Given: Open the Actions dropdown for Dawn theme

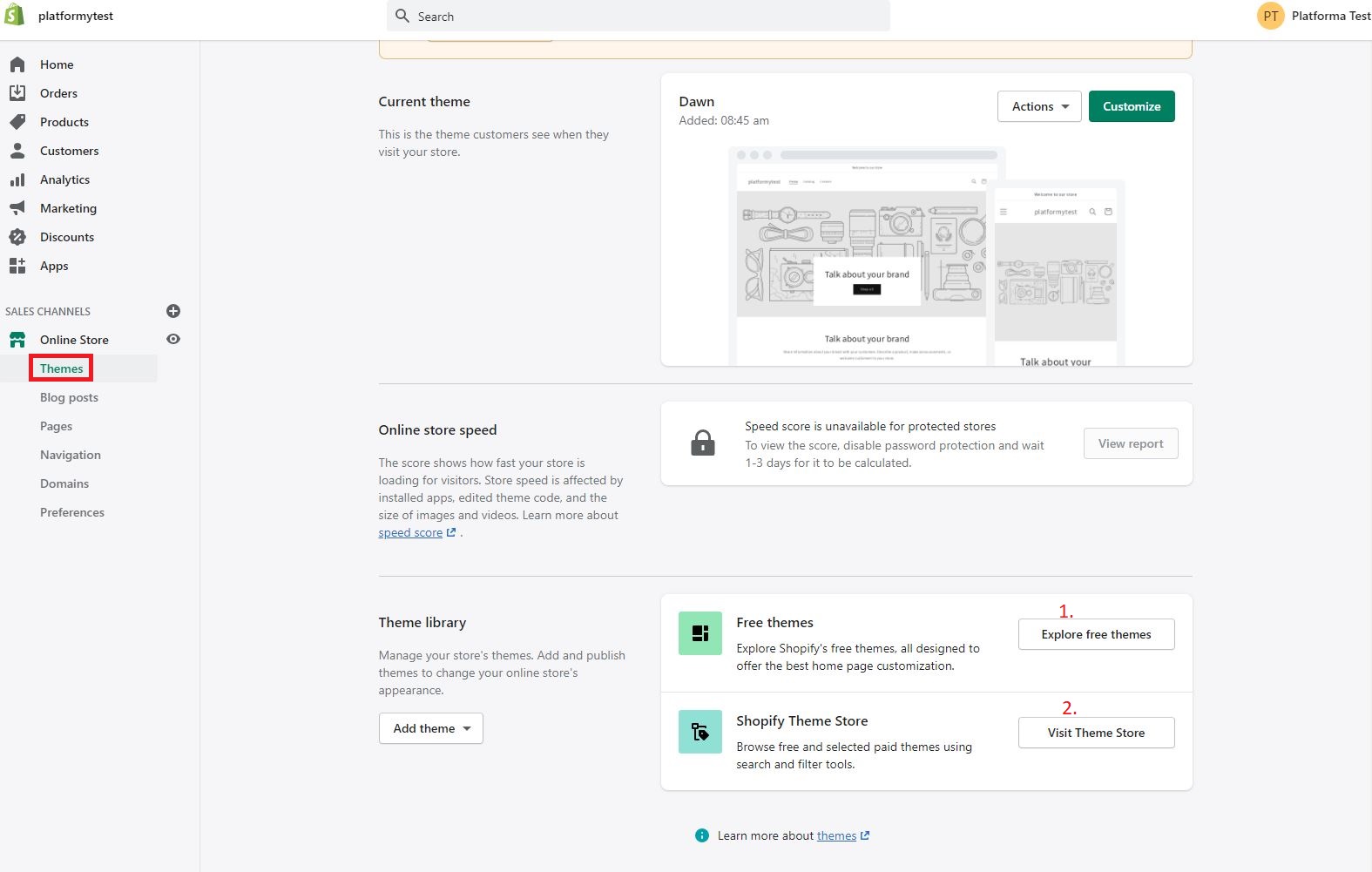Looking at the screenshot, I should pos(1039,106).
